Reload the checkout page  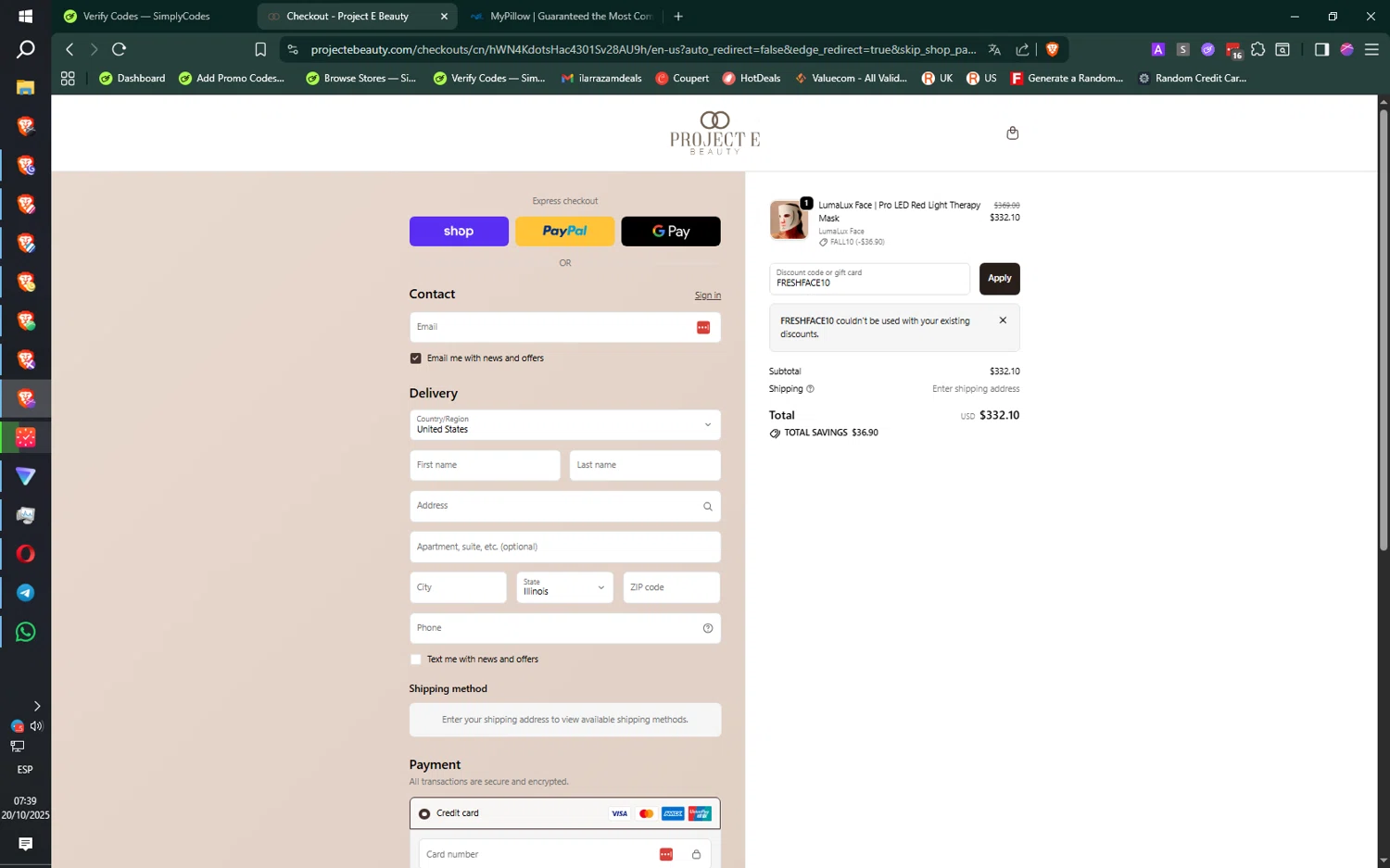(119, 49)
